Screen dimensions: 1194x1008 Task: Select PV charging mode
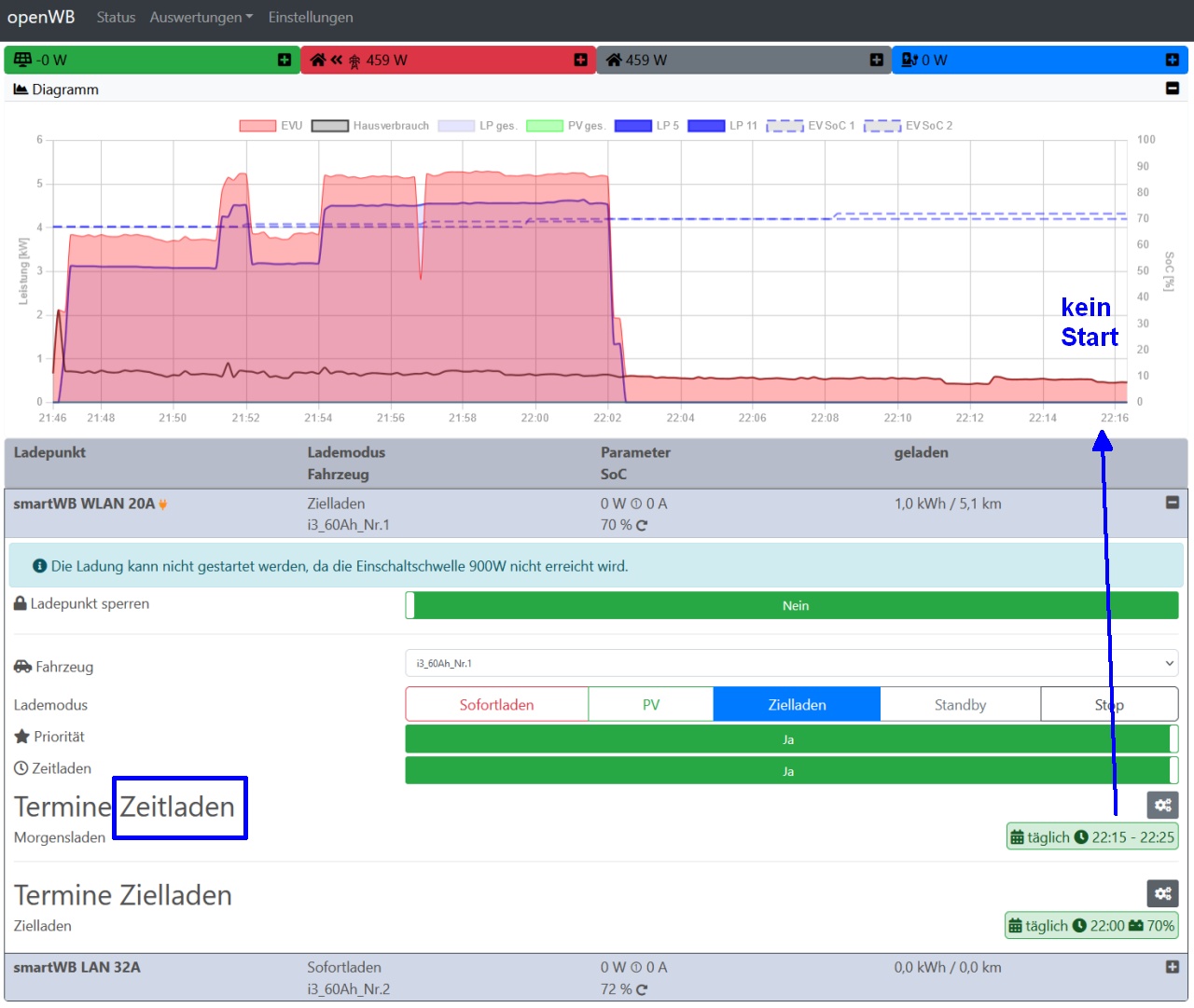[651, 705]
